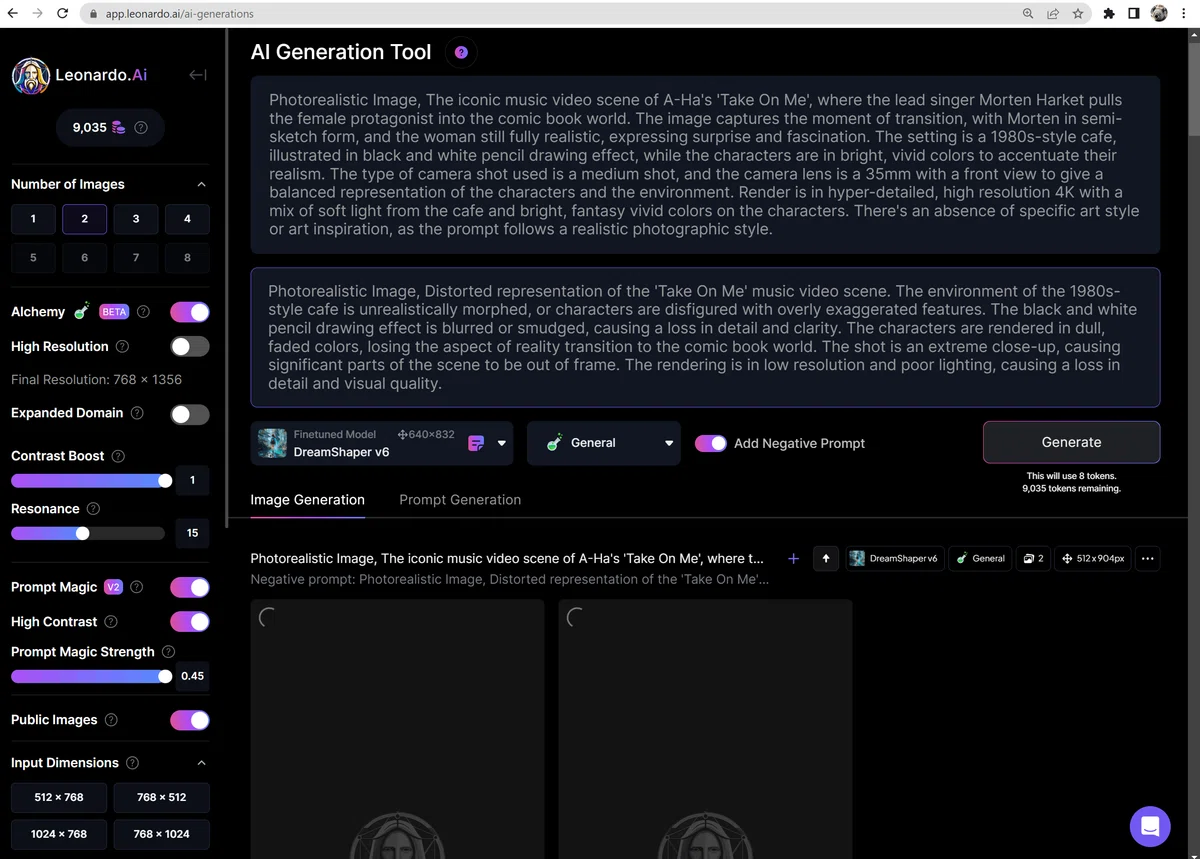Select the 512 × 768 dimension preset
Image resolution: width=1200 pixels, height=859 pixels.
coord(59,797)
